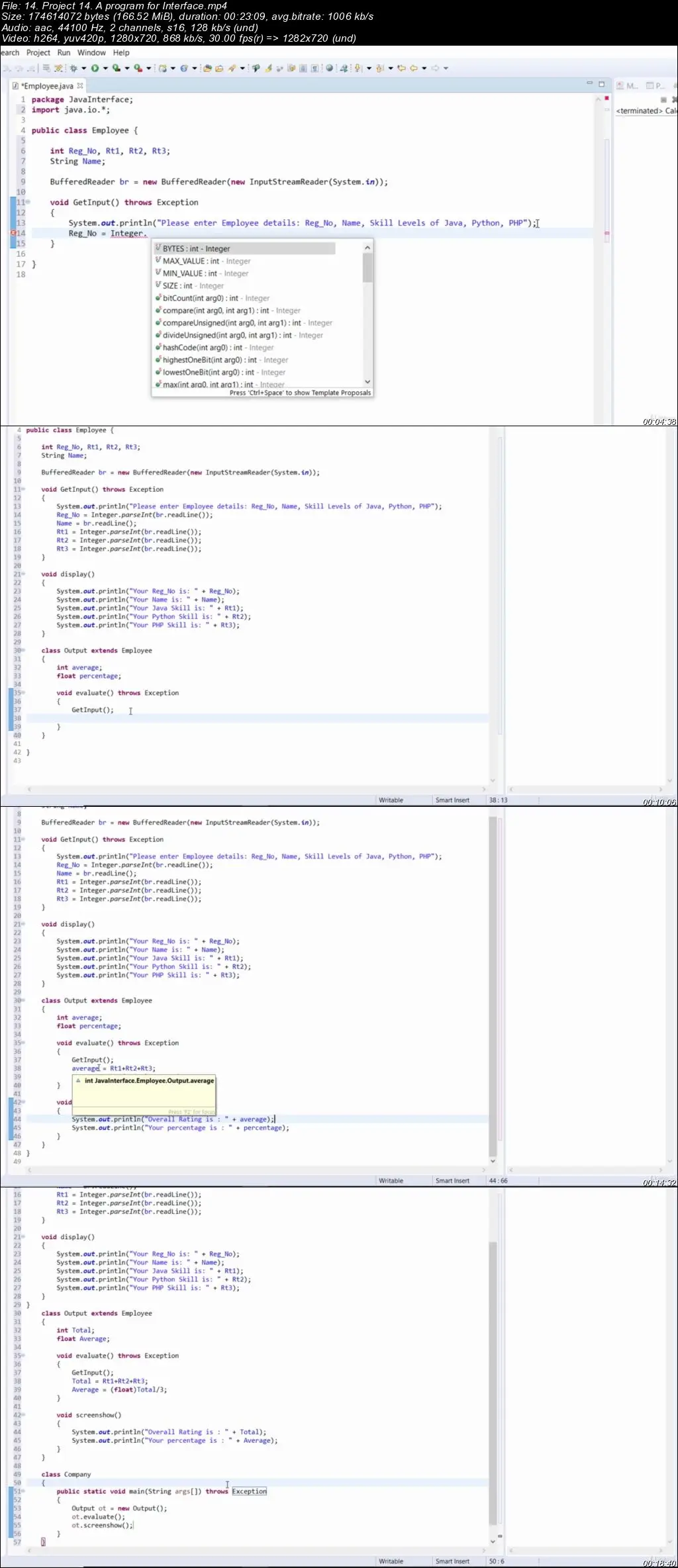
Task: Open the Project menu
Action: (x=38, y=53)
